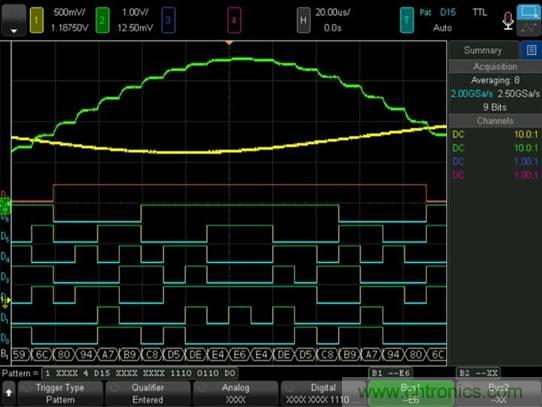
Task: Select the E6 bus decode value
Action: coord(240,355)
